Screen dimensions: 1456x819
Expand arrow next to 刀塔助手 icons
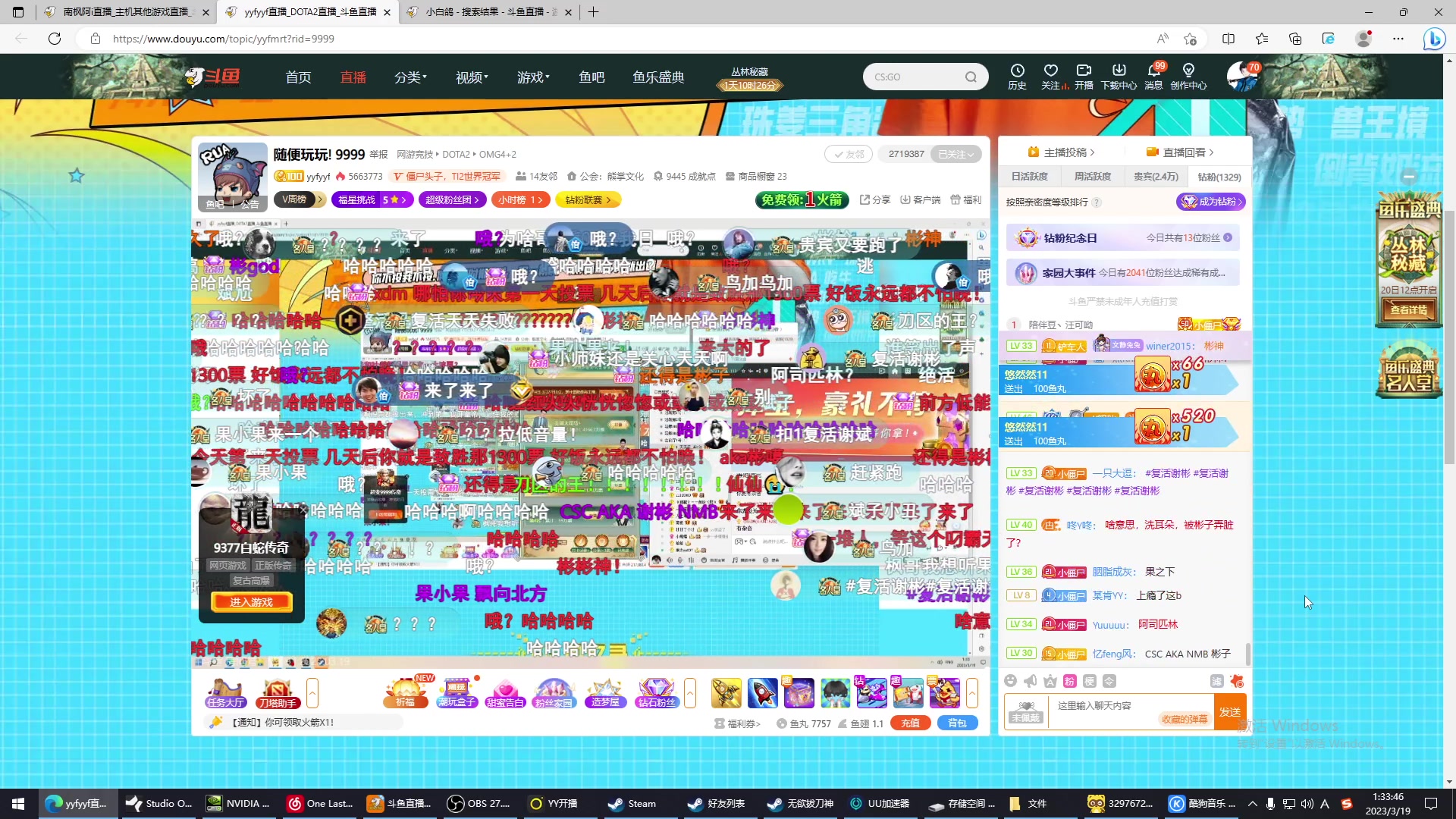pyautogui.click(x=312, y=693)
